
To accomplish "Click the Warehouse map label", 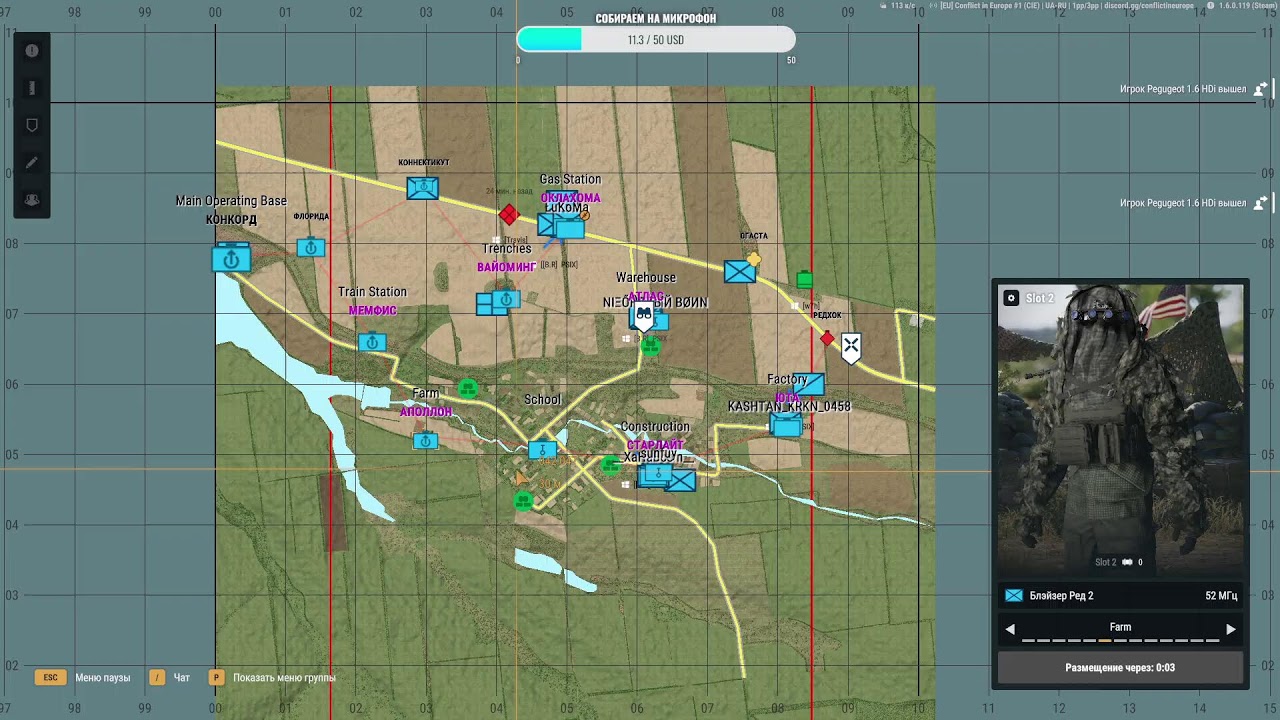I will 646,277.
